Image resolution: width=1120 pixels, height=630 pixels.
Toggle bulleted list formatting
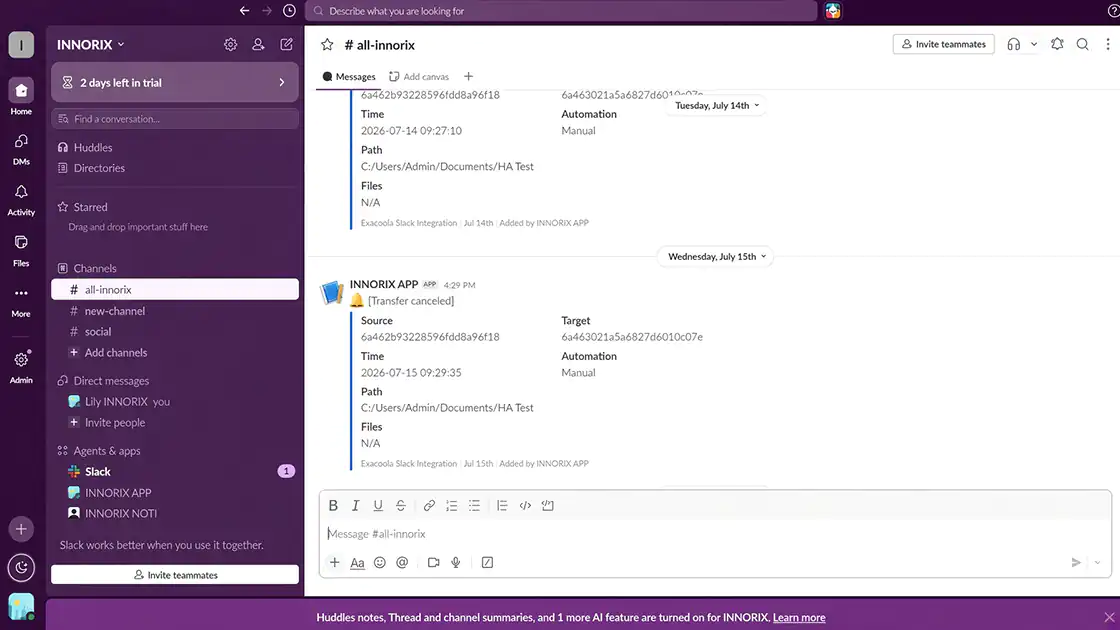pos(474,506)
